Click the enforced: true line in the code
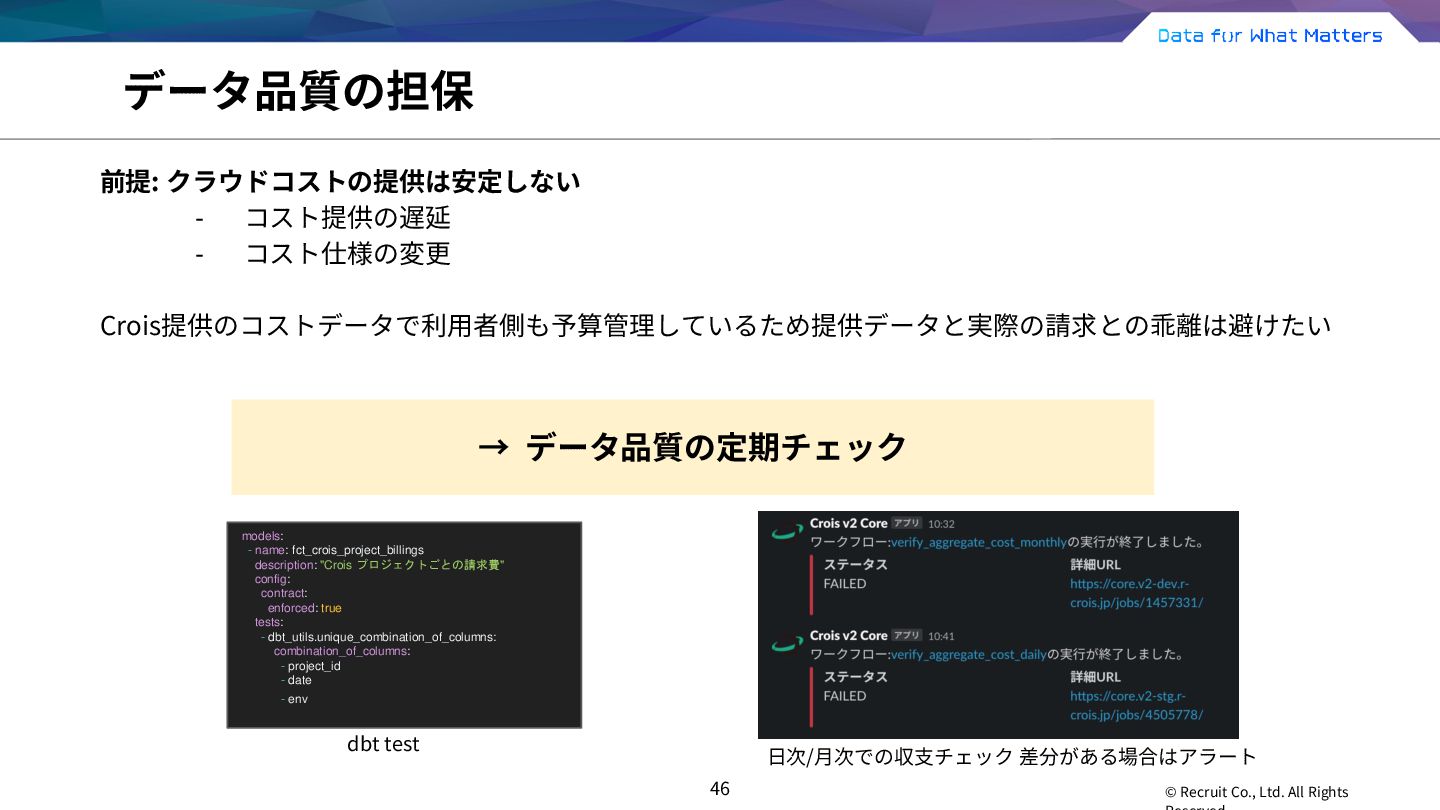The height and width of the screenshot is (810, 1440). pyautogui.click(x=304, y=608)
